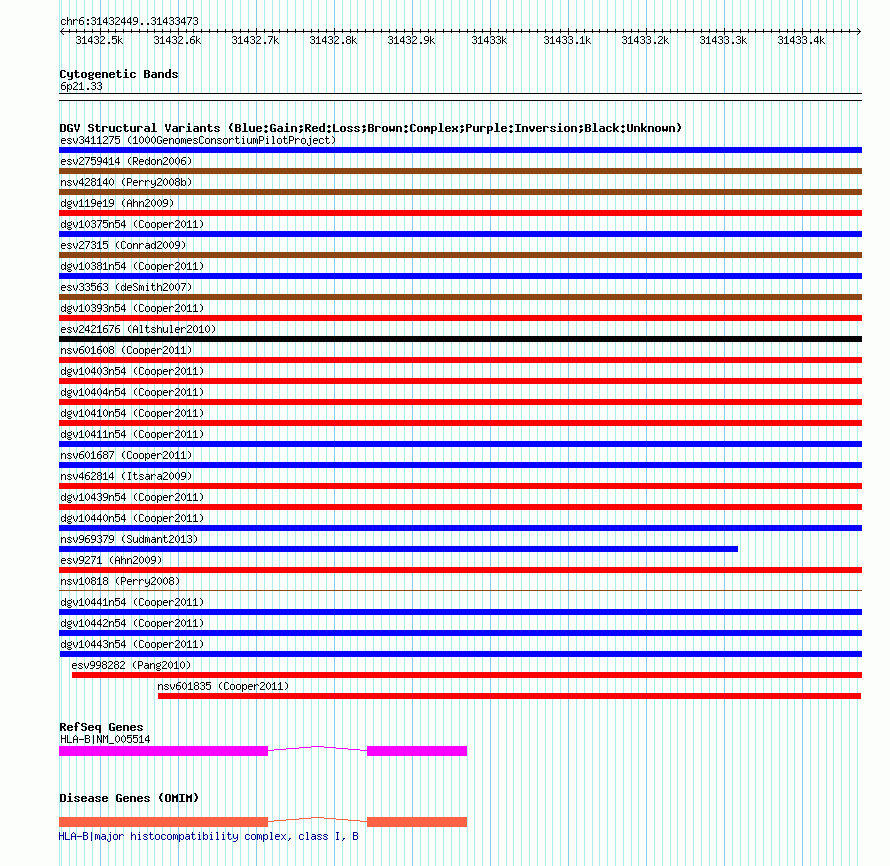Click the 31432.8k ruler tick label
This screenshot has width=890, height=866.
333,40
